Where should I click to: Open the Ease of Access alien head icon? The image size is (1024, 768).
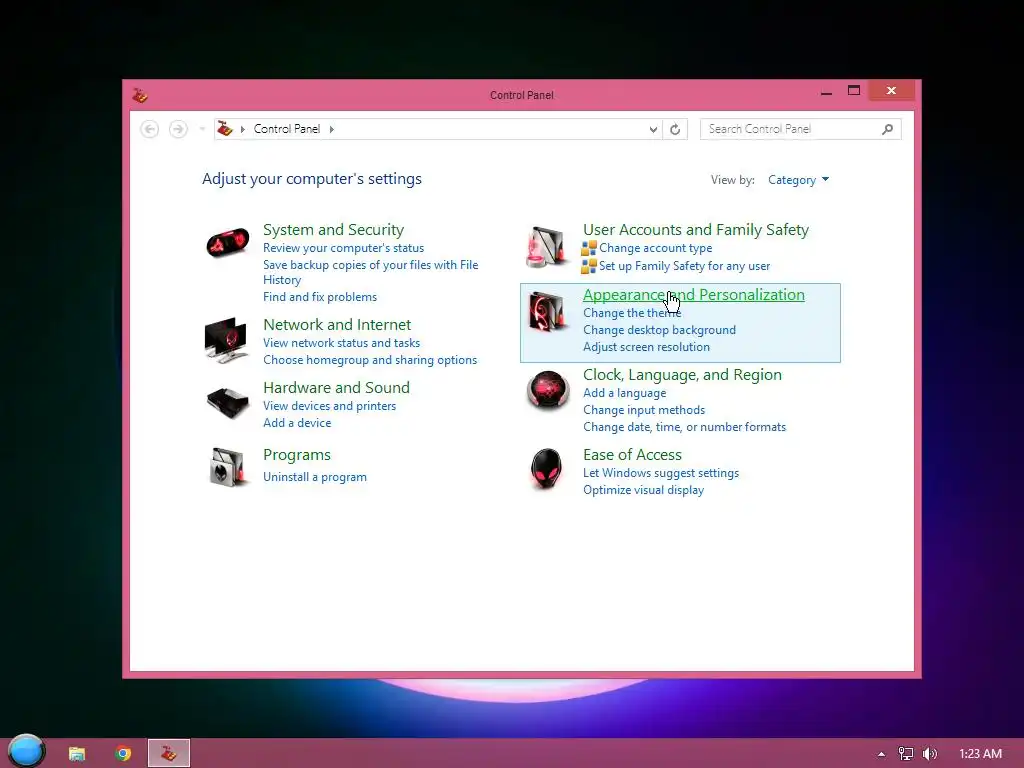click(x=547, y=468)
